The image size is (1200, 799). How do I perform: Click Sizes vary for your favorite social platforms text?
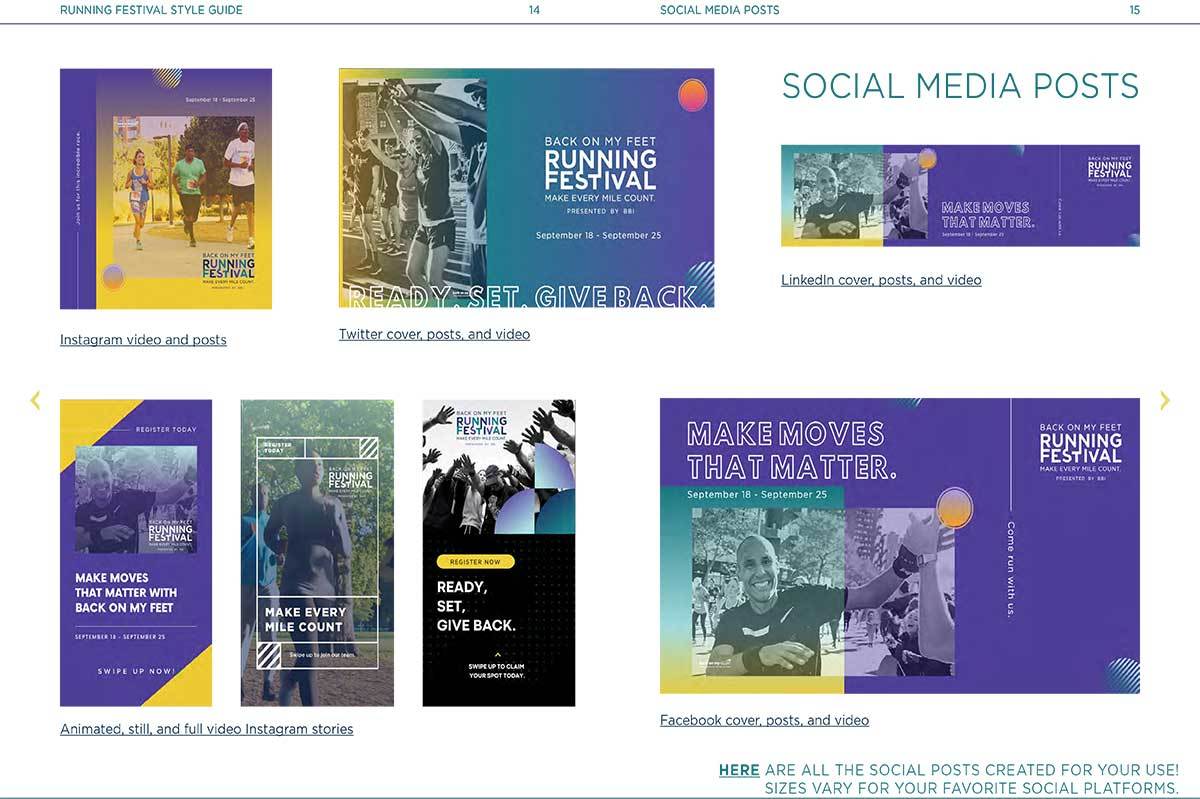pyautogui.click(x=972, y=788)
